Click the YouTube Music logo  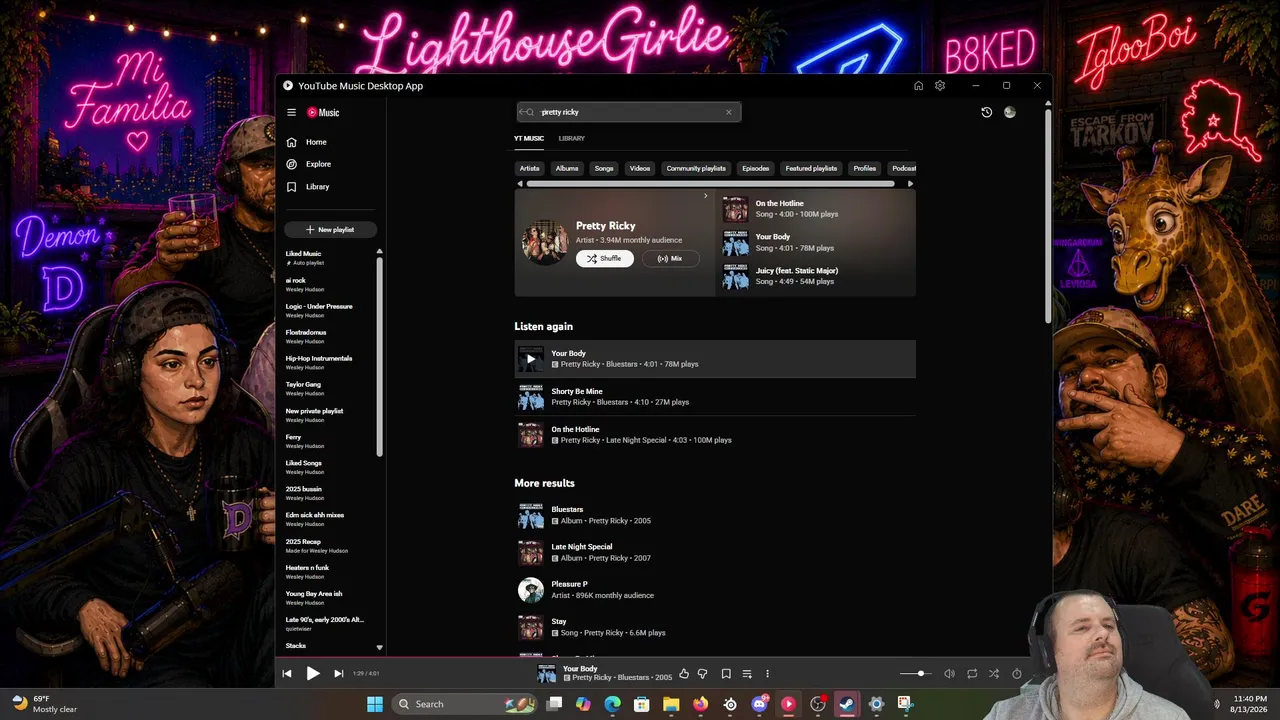tap(323, 113)
